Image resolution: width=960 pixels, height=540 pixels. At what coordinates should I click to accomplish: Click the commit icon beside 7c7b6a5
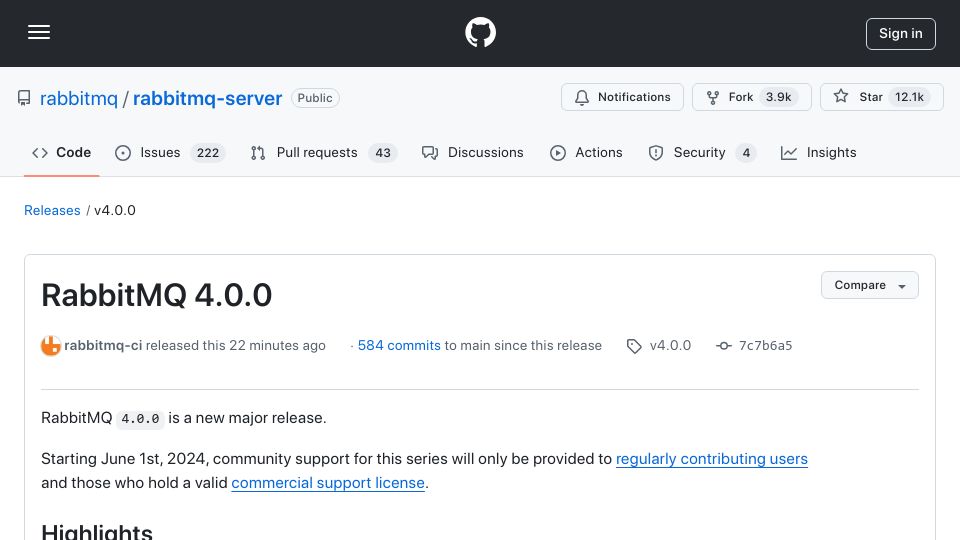tap(724, 346)
